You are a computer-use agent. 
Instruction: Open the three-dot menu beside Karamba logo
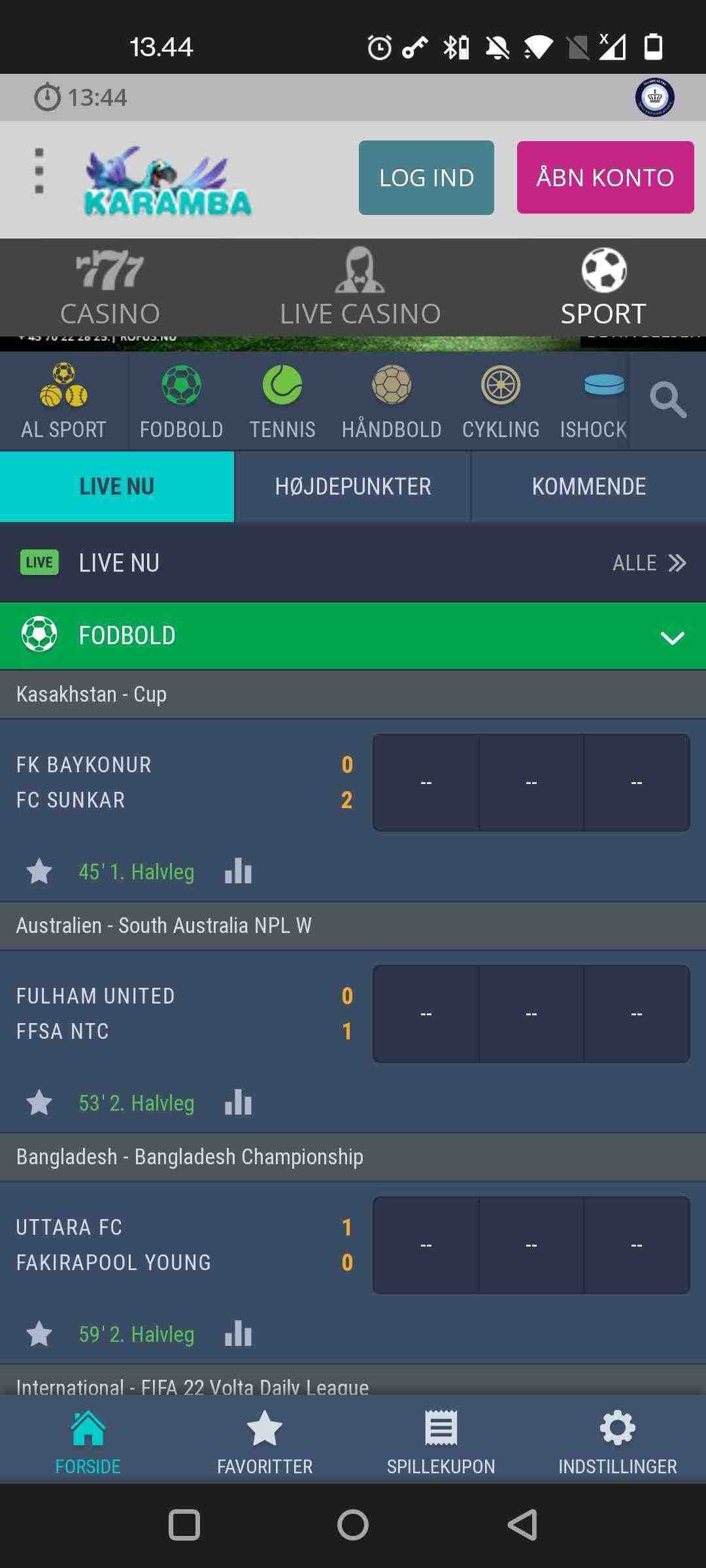coord(39,171)
